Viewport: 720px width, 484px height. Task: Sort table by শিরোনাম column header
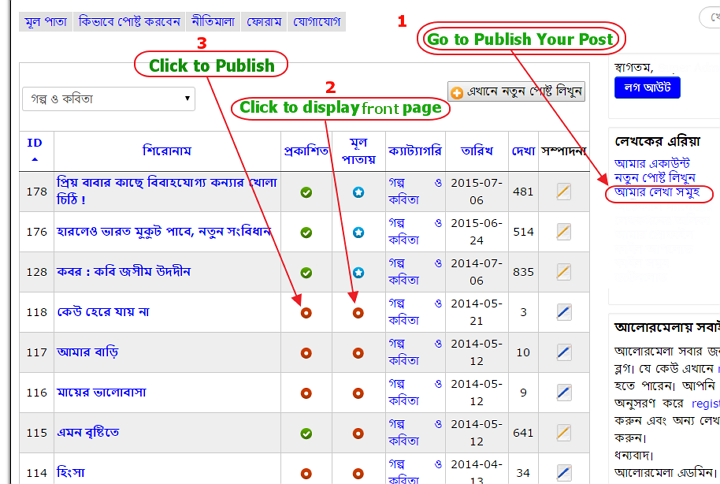pos(167,151)
